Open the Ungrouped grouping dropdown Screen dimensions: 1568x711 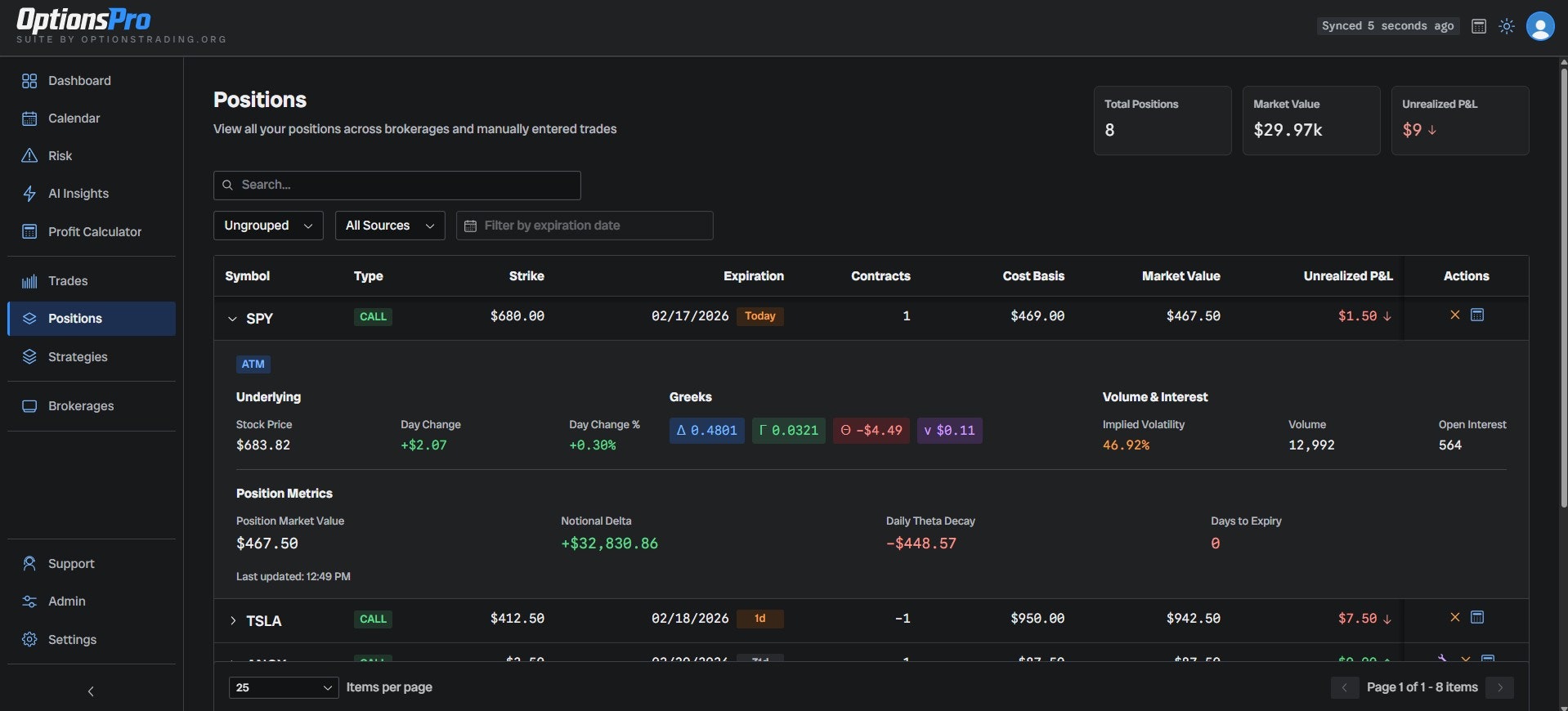pyautogui.click(x=268, y=226)
